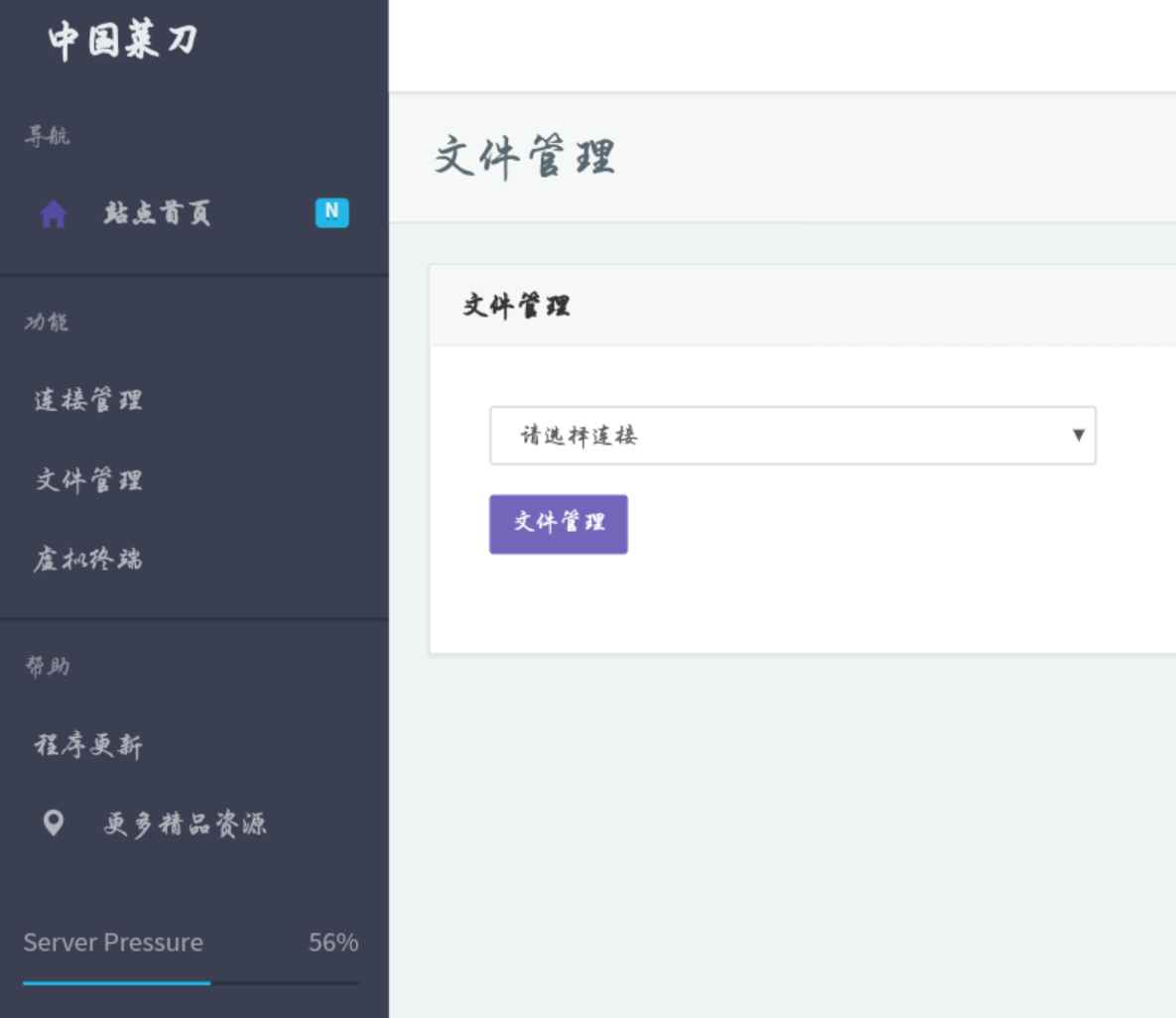The height and width of the screenshot is (1018, 1176).
Task: Click the 56% Server Pressure label
Action: click(x=334, y=943)
